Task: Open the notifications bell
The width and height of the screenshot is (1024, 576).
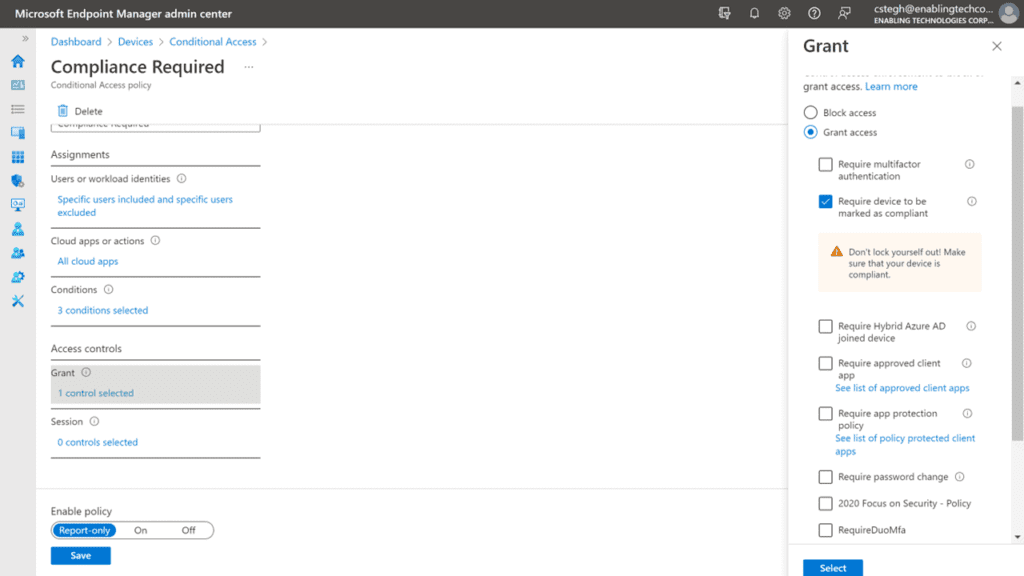Action: click(x=754, y=13)
